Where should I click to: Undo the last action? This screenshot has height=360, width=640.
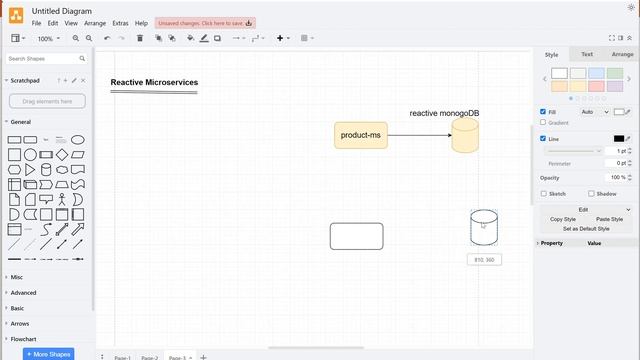tap(107, 38)
